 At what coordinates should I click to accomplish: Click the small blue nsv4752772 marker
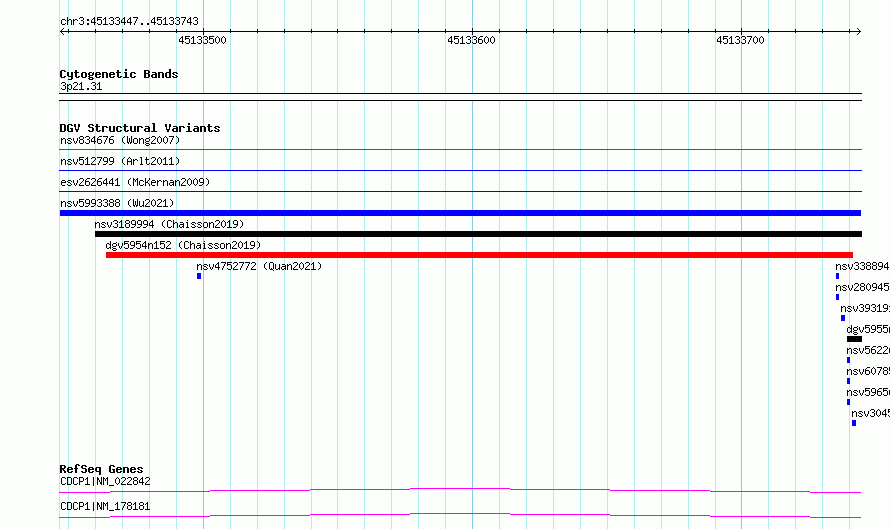click(199, 276)
